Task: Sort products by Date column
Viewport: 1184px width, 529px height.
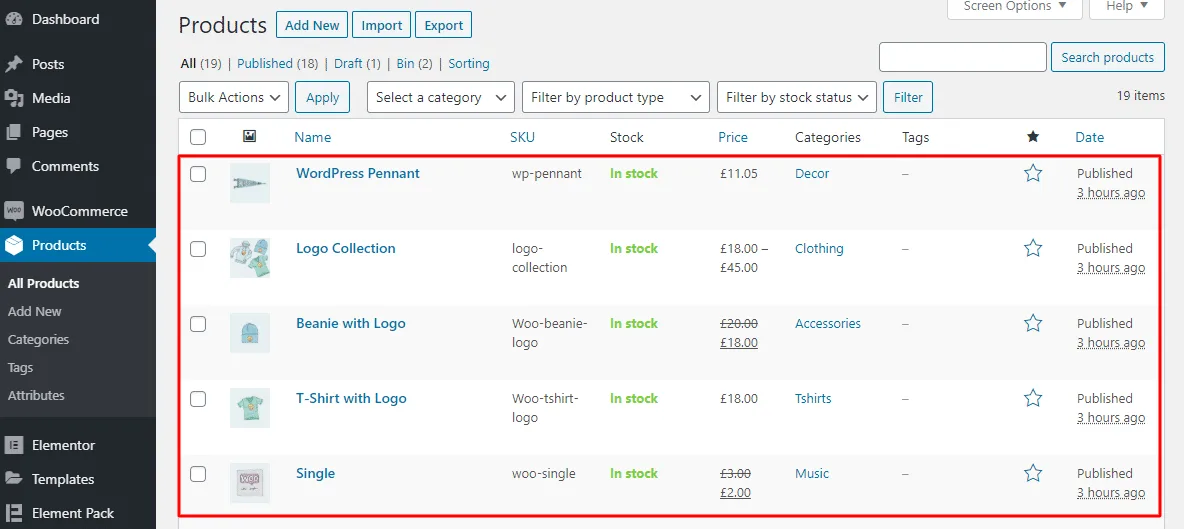Action: click(x=1090, y=137)
